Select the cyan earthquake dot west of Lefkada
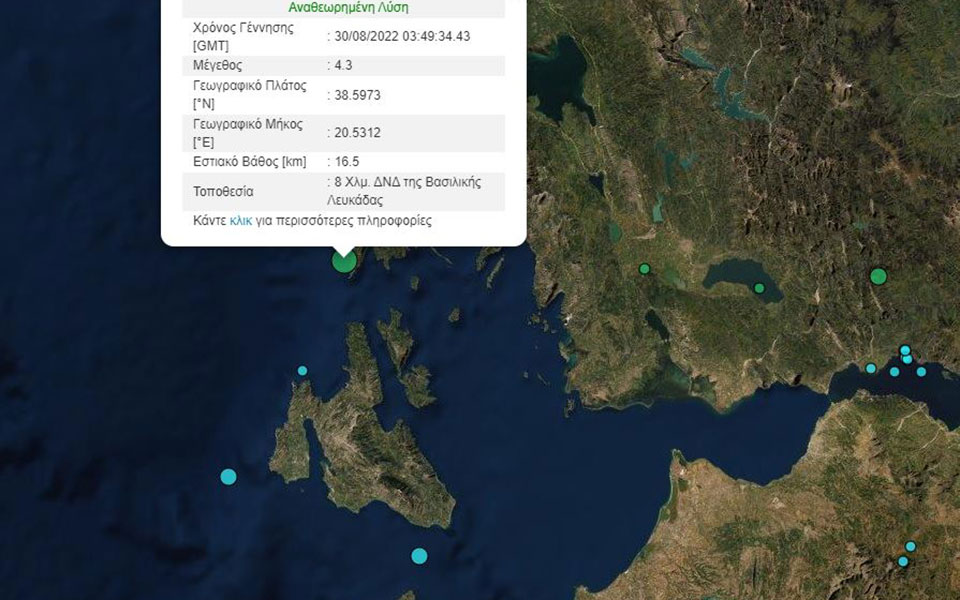Viewport: 960px width, 600px height. (301, 370)
